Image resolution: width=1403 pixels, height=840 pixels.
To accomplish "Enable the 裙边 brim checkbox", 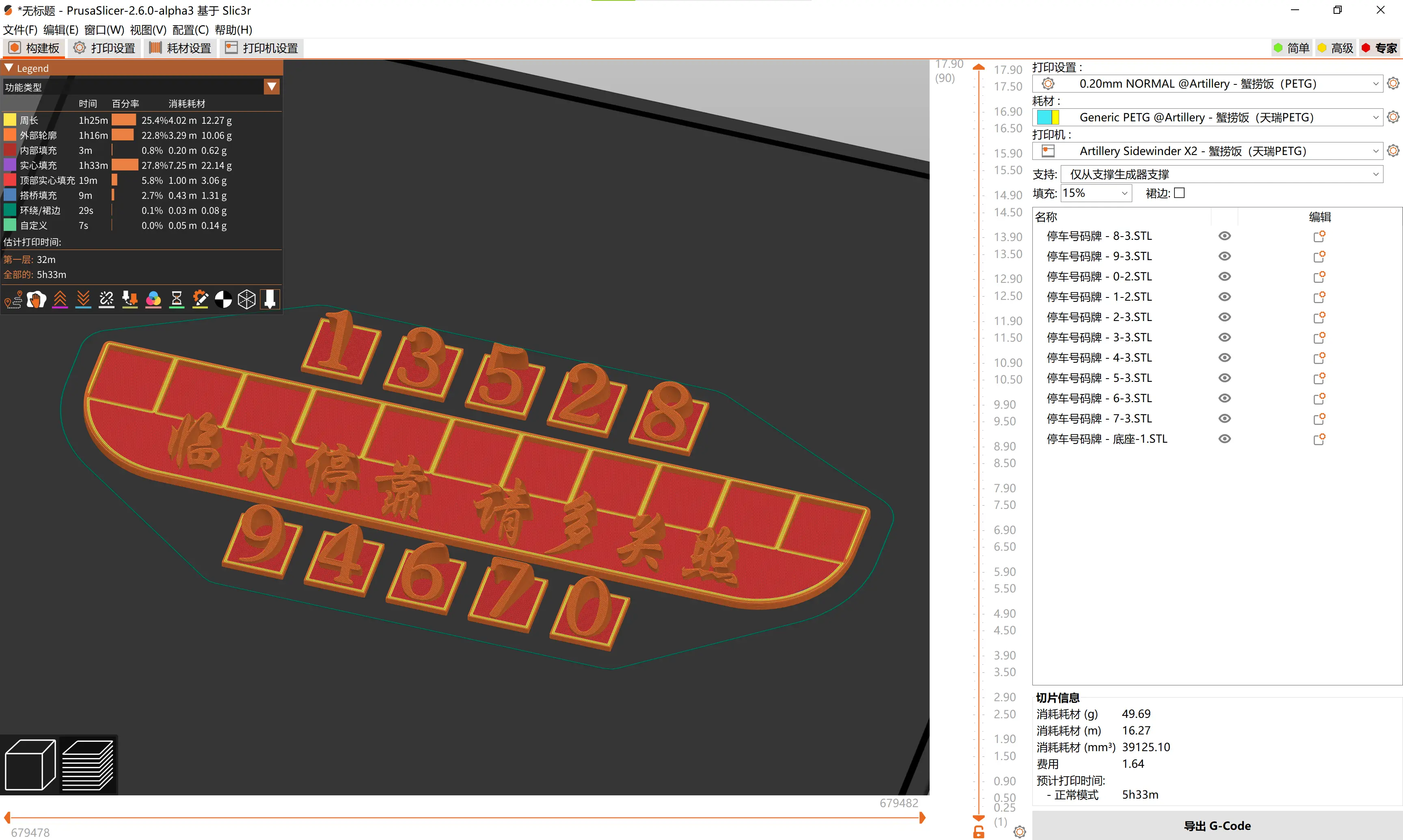I will pos(1179,193).
